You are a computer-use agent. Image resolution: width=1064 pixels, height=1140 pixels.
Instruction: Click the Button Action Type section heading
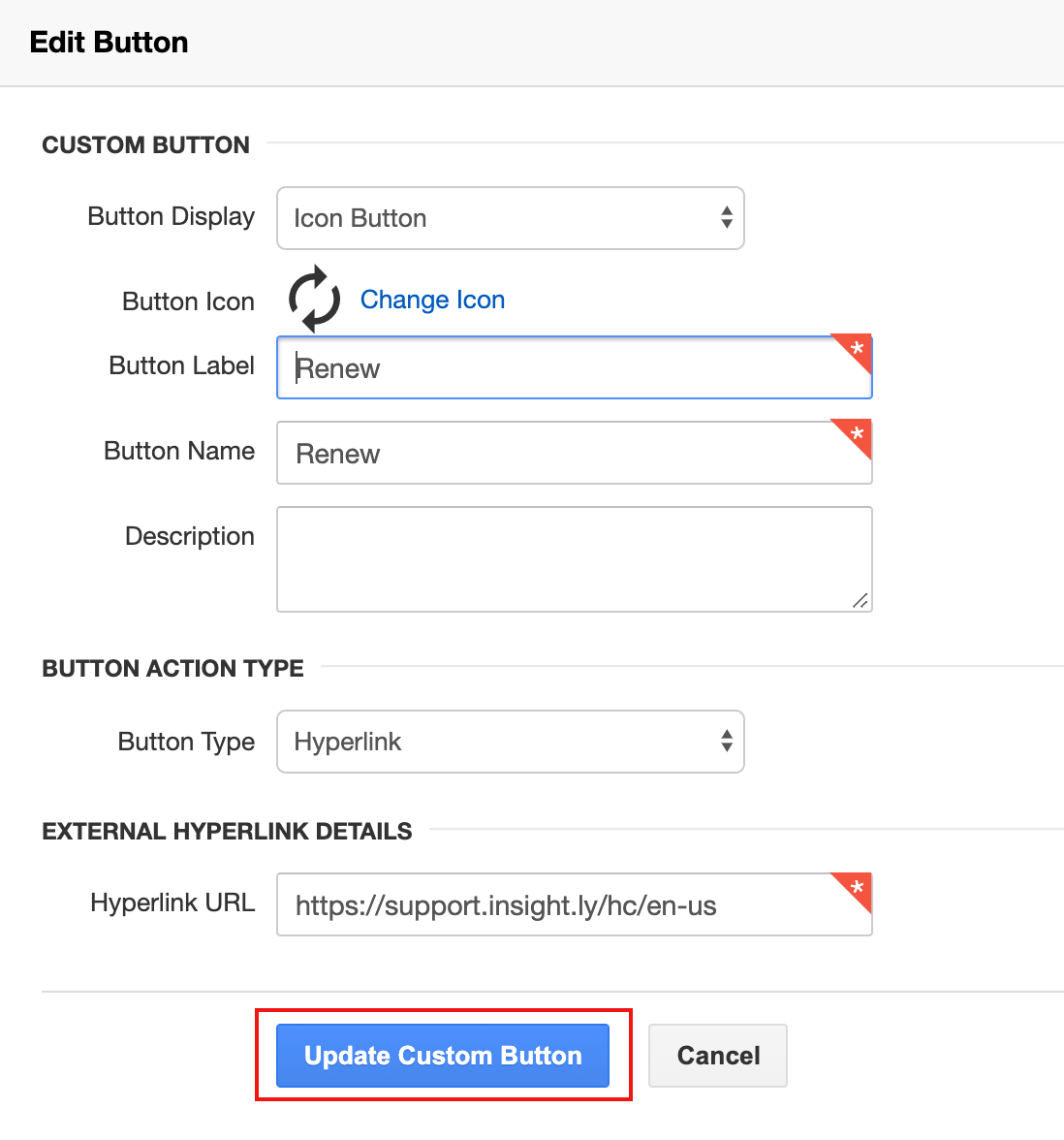(x=172, y=668)
